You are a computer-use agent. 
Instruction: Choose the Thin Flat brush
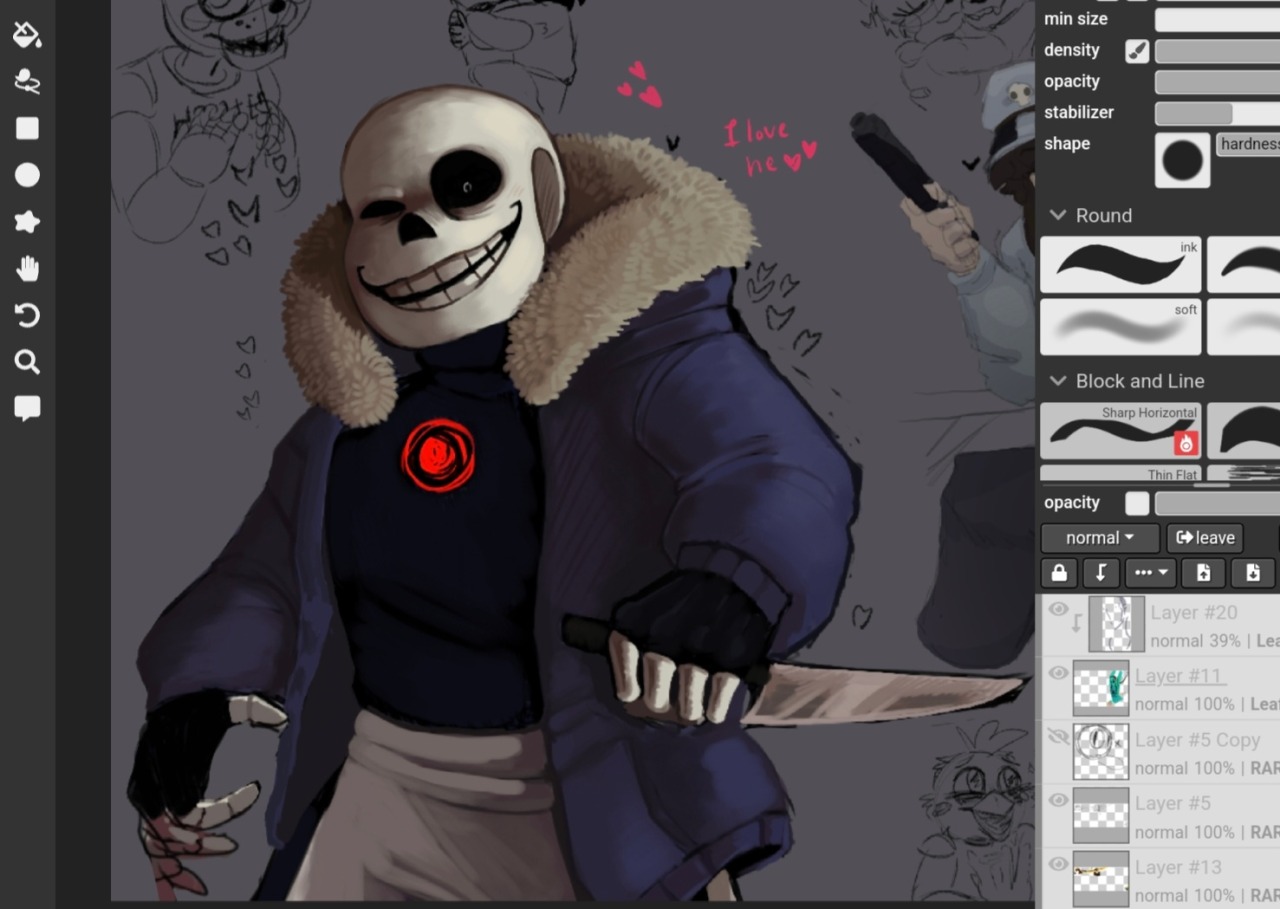pyautogui.click(x=1120, y=474)
